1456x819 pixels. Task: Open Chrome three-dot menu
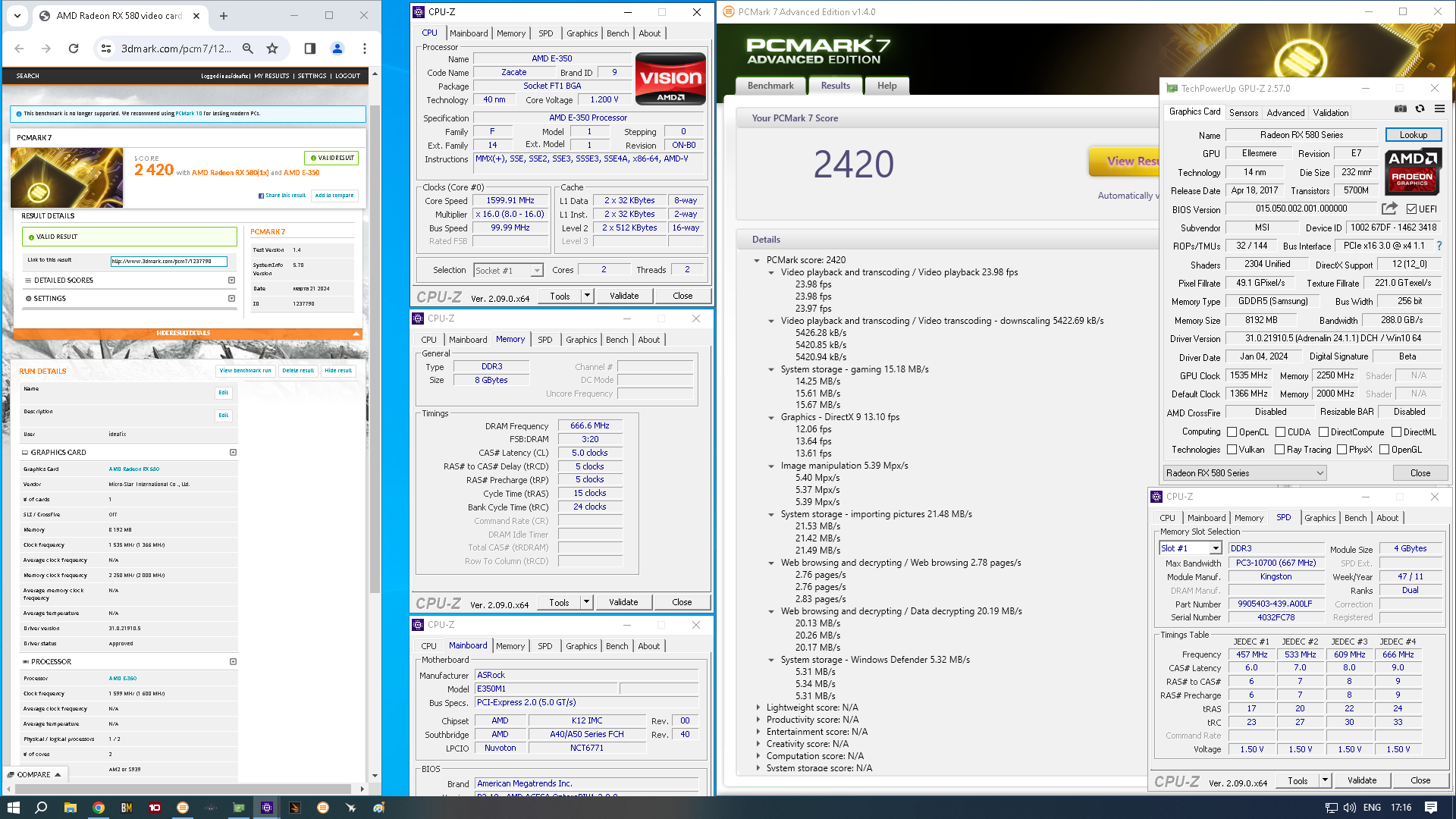365,49
